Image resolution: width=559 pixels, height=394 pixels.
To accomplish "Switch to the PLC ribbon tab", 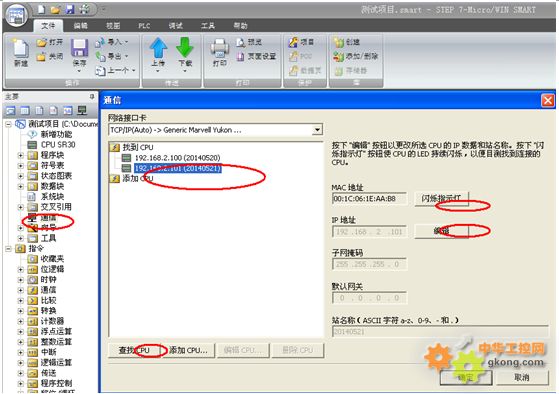I will tap(144, 26).
